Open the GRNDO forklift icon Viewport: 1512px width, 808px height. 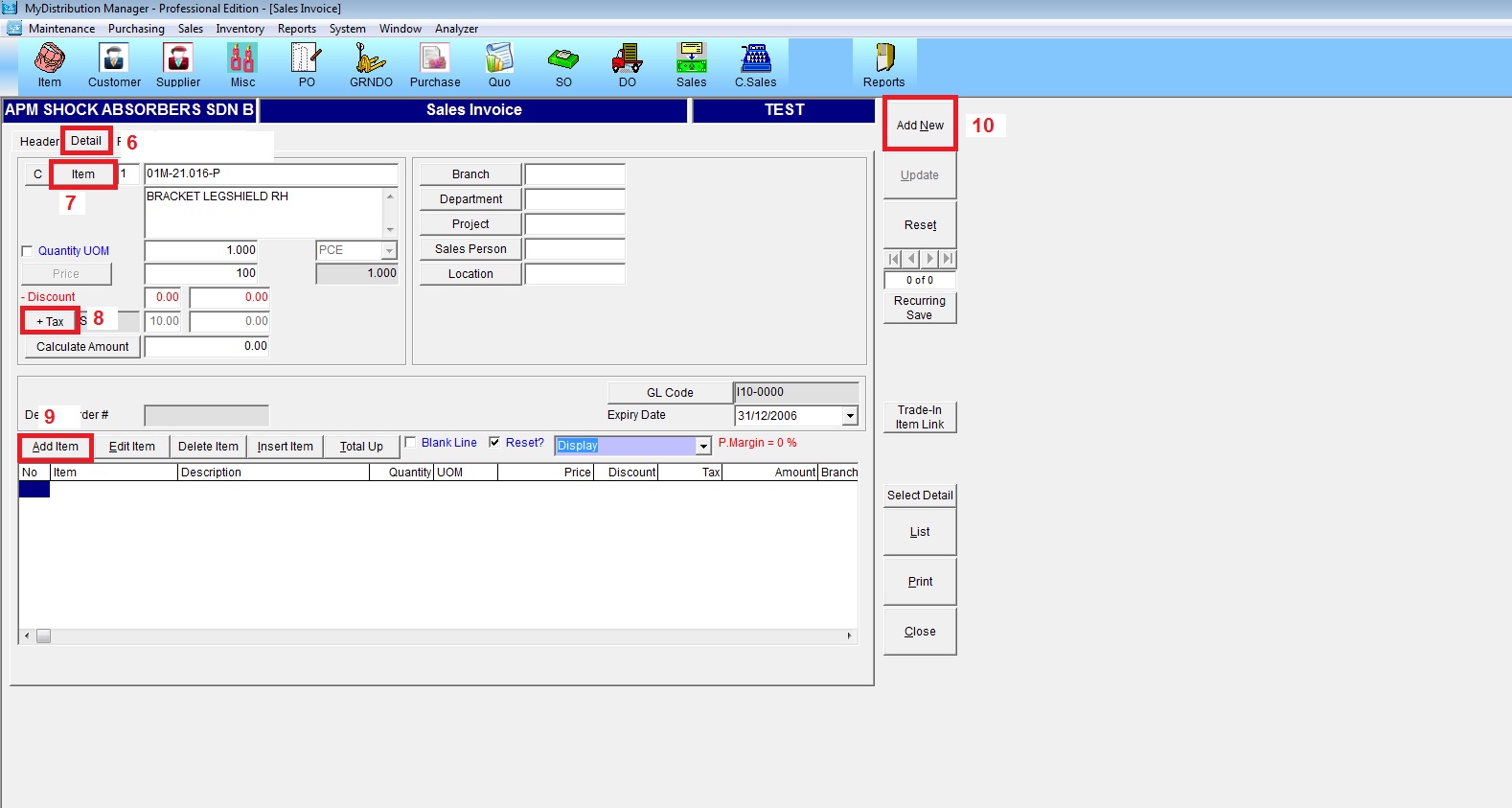pos(371,64)
